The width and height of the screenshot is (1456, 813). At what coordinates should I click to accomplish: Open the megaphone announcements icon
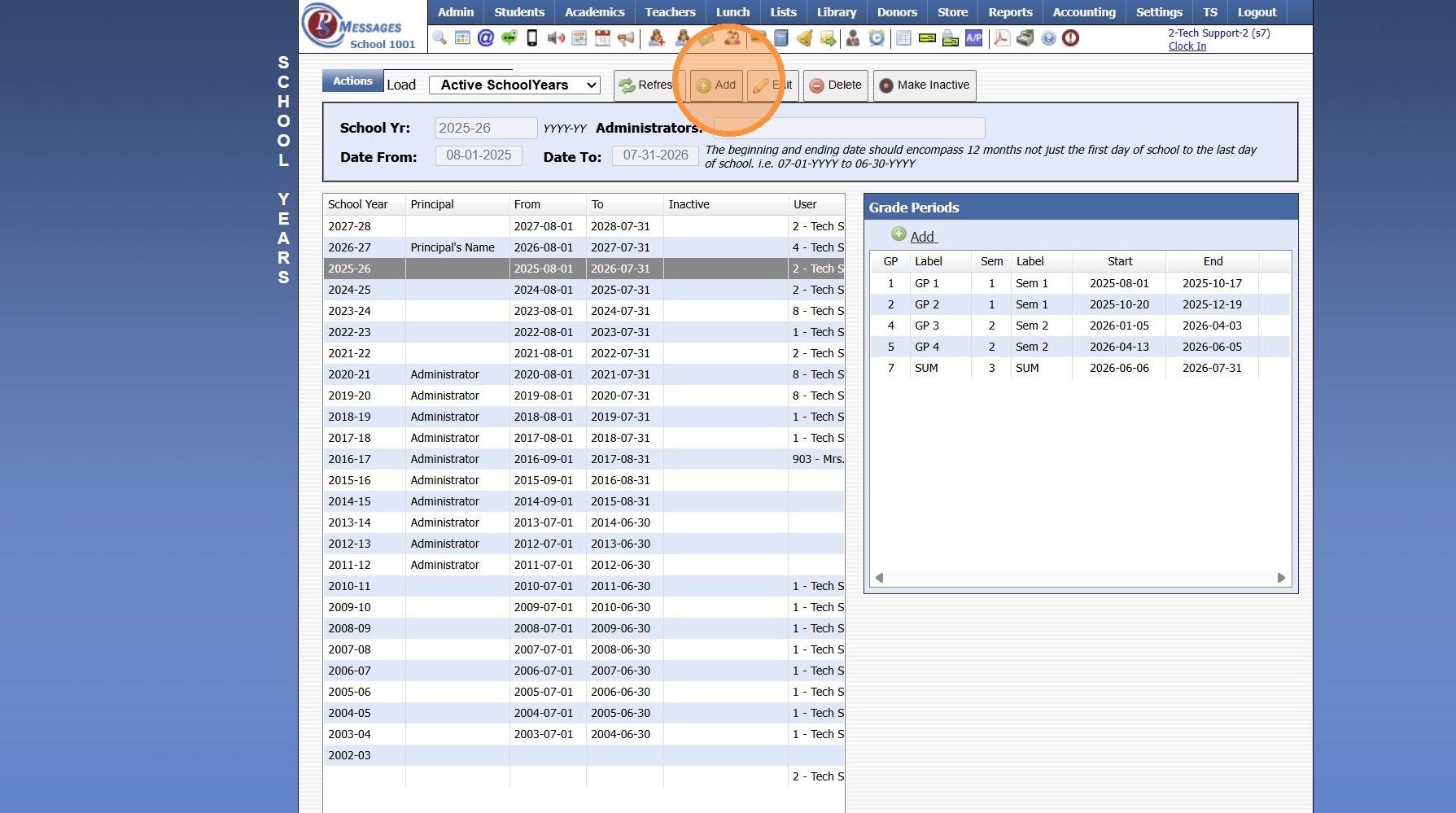point(626,38)
